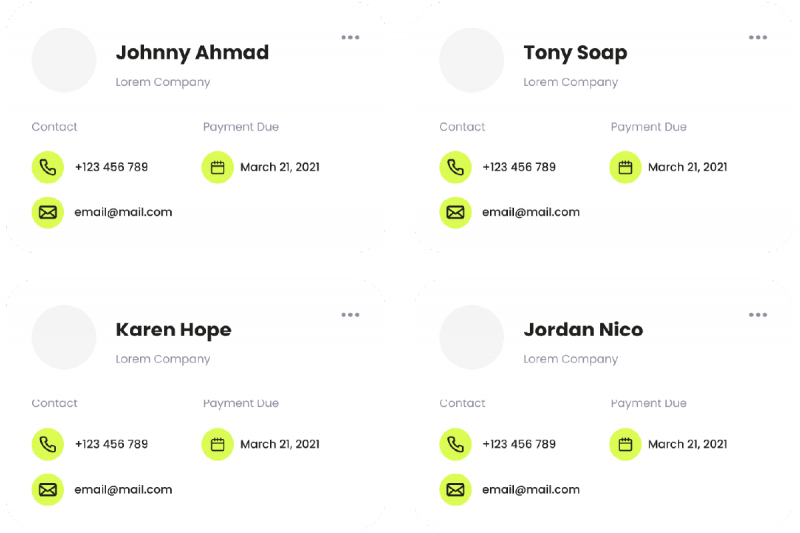Click calendar icon on Karen Hope's card

(217, 444)
